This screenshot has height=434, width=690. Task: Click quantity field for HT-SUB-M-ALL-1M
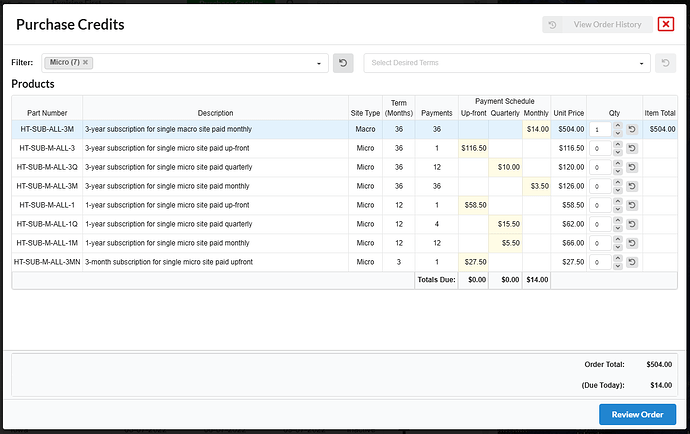600,243
